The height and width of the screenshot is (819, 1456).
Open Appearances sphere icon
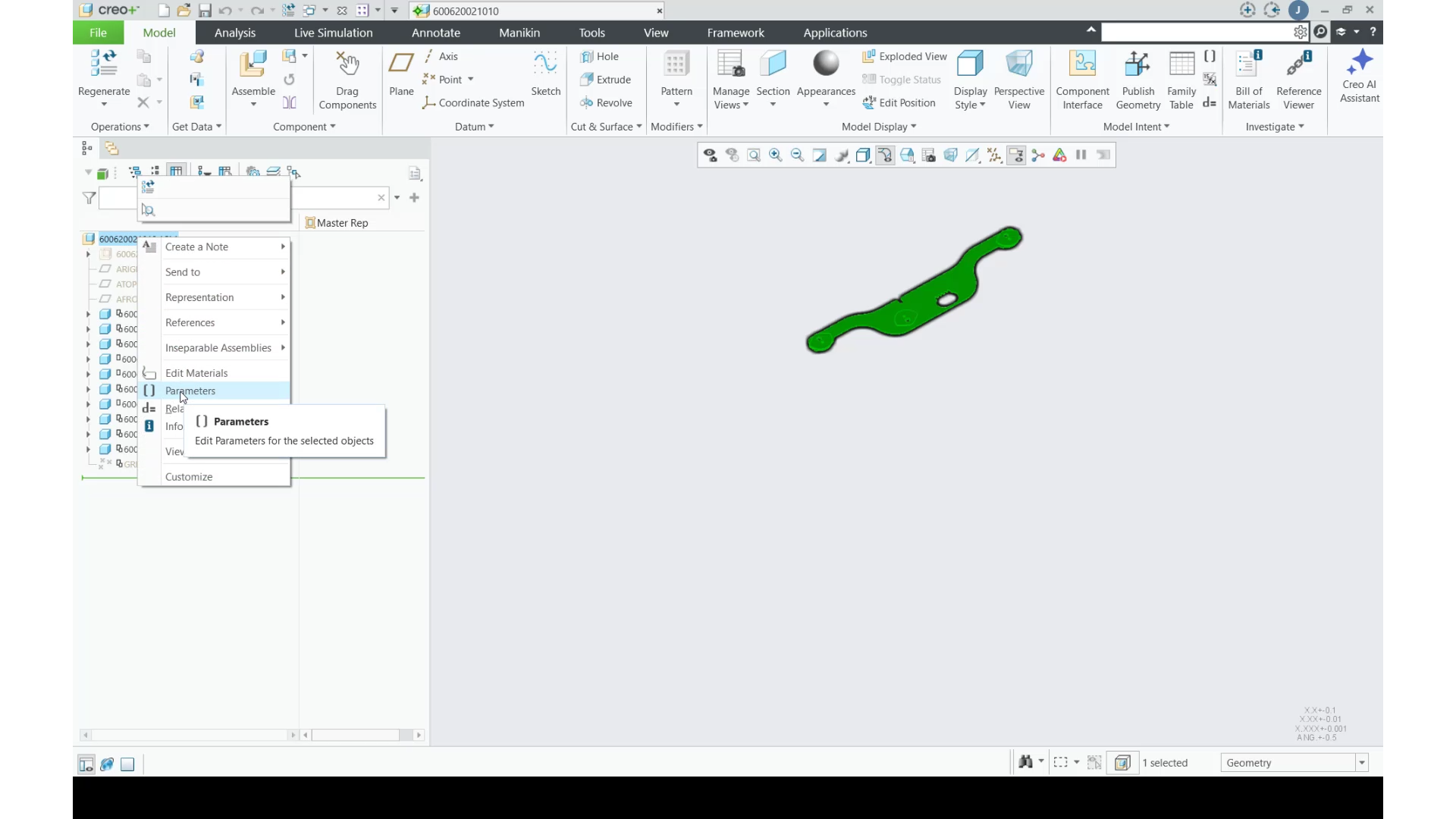(826, 64)
